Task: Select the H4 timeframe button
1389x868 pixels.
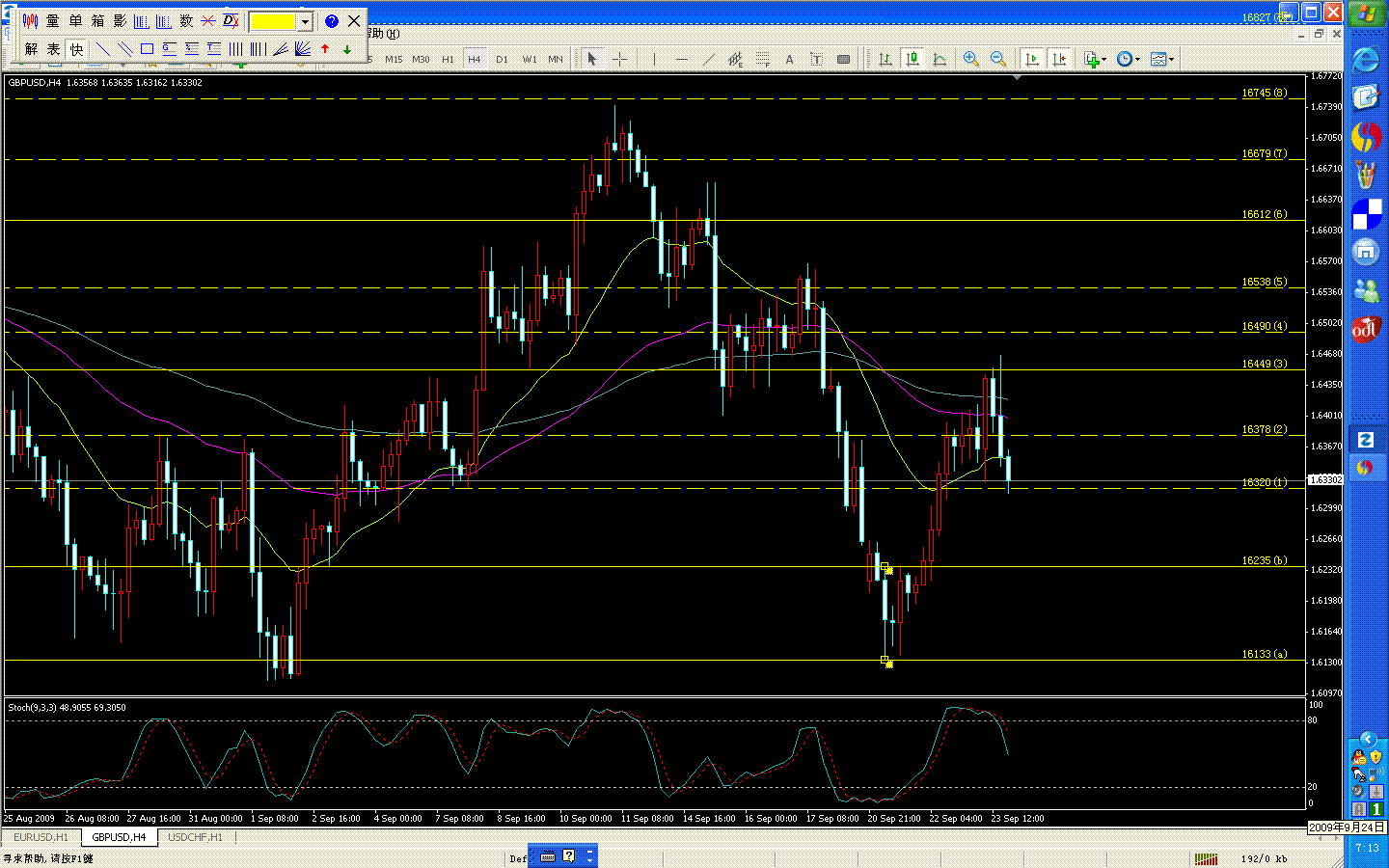Action: point(475,59)
